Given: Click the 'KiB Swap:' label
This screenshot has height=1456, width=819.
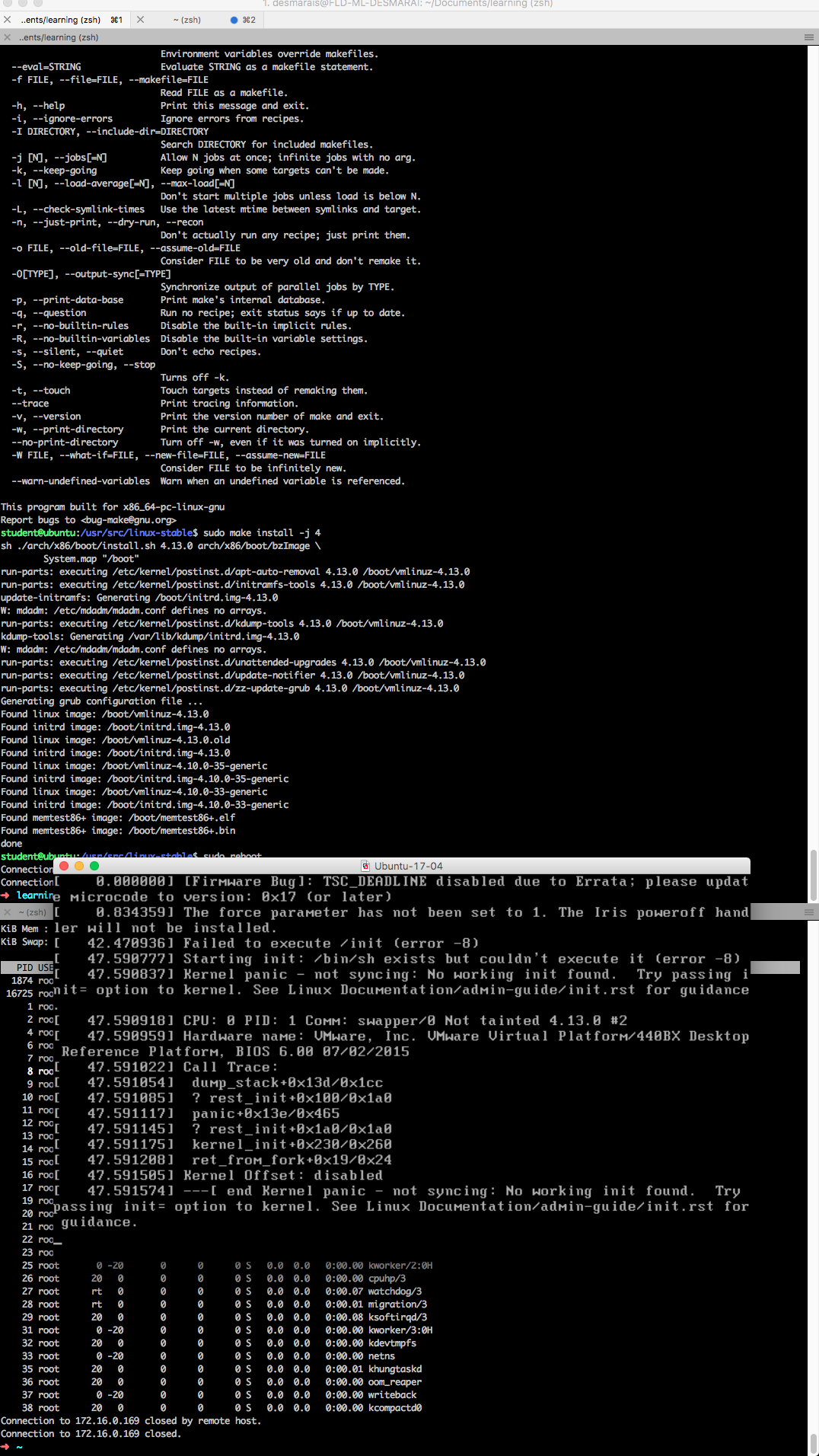Looking at the screenshot, I should [24, 941].
